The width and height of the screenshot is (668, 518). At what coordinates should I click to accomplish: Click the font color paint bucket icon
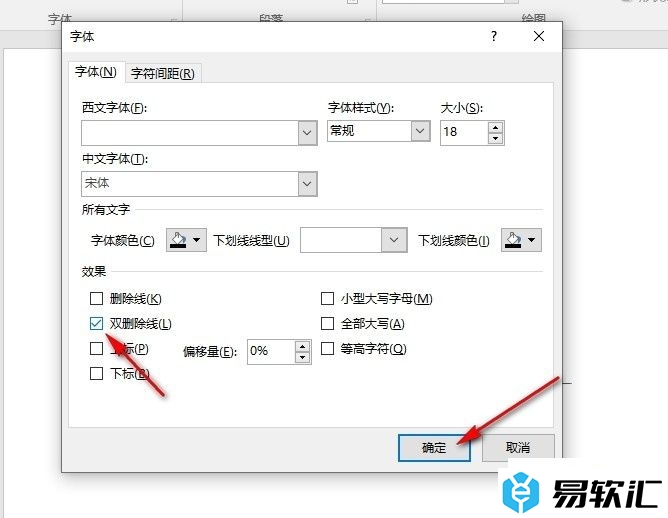pyautogui.click(x=179, y=240)
